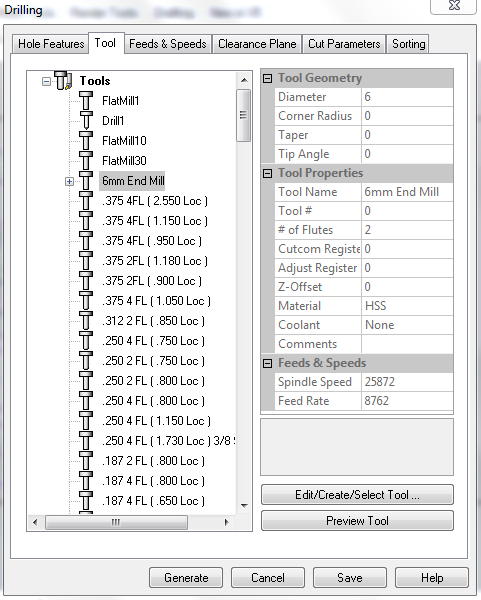The width and height of the screenshot is (481, 600).
Task: Click icon beside .250 4 FL ( 1.730 Loc )
Action: coord(86,440)
